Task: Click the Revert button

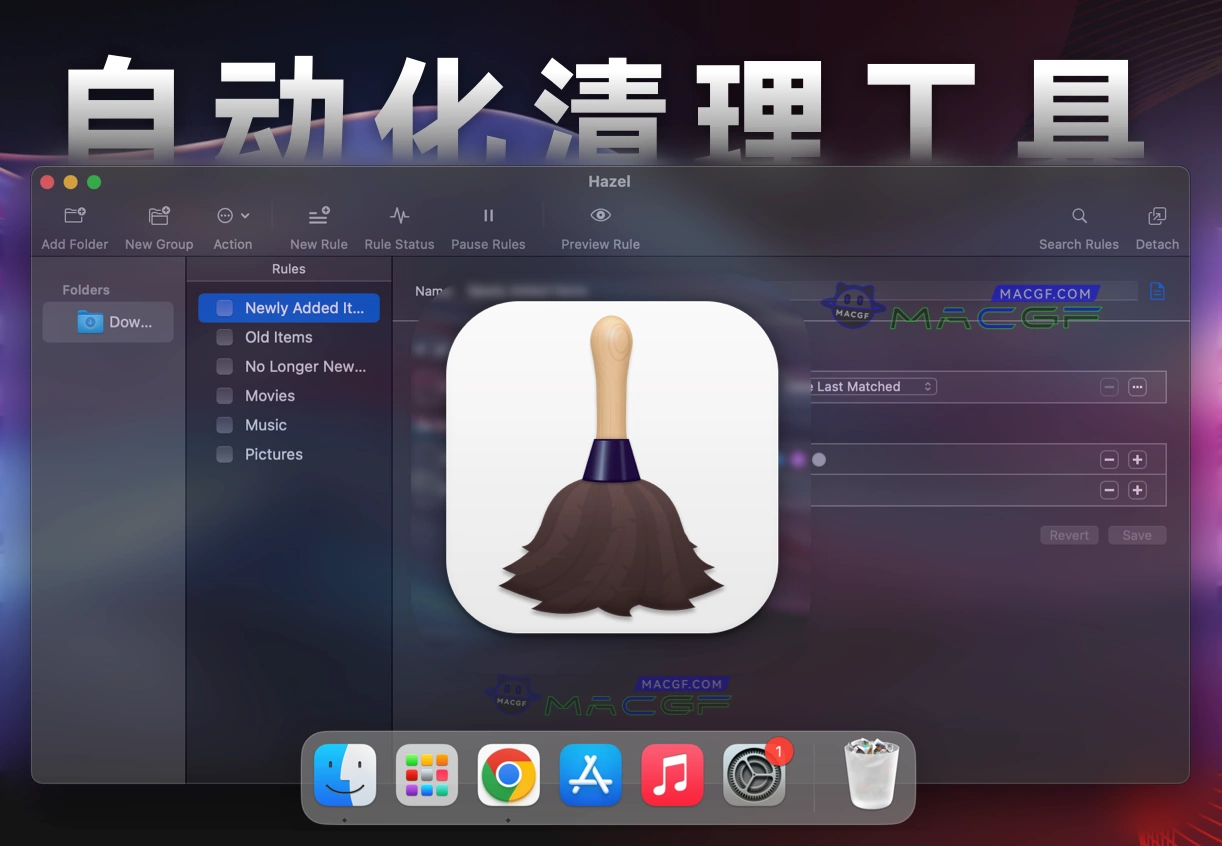Action: coord(1069,535)
